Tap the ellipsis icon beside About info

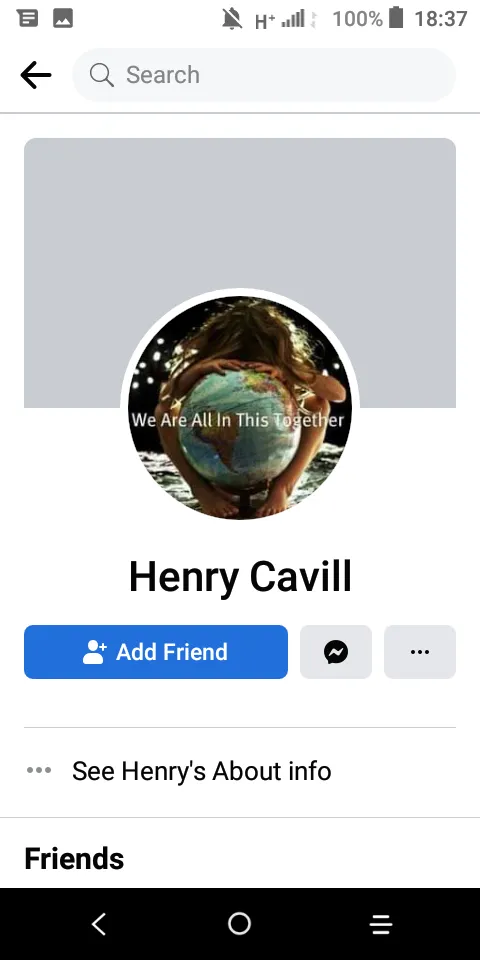39,771
